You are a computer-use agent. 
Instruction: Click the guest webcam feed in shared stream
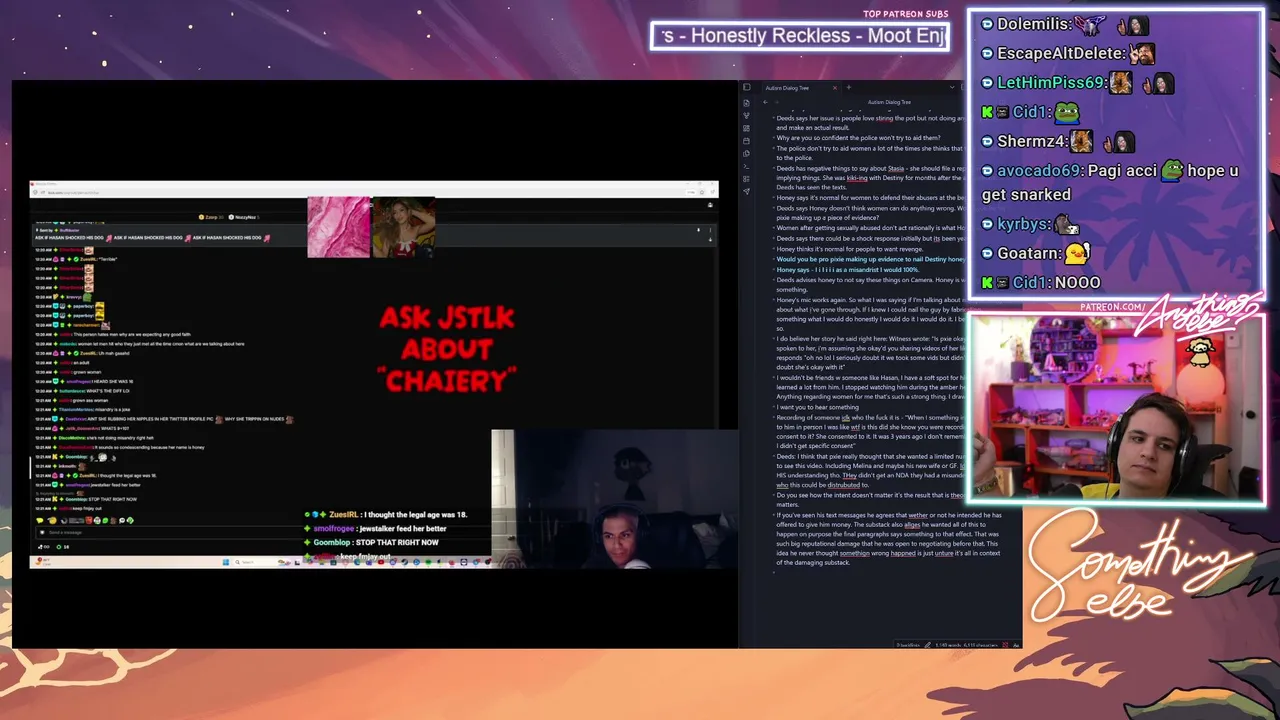pyautogui.click(x=615, y=499)
